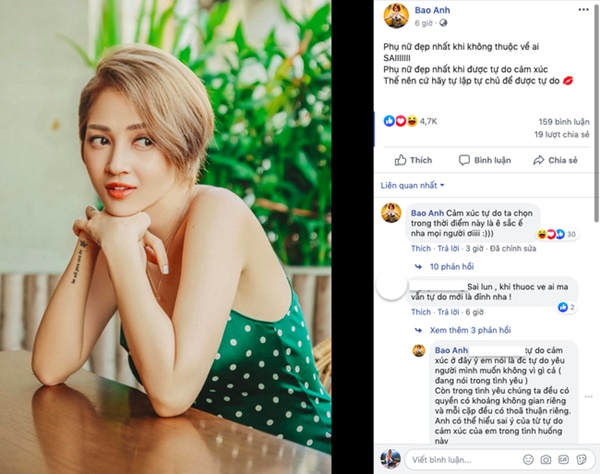600x474 pixels.
Task: Click Thích under the Sai lun comment
Action: [420, 311]
